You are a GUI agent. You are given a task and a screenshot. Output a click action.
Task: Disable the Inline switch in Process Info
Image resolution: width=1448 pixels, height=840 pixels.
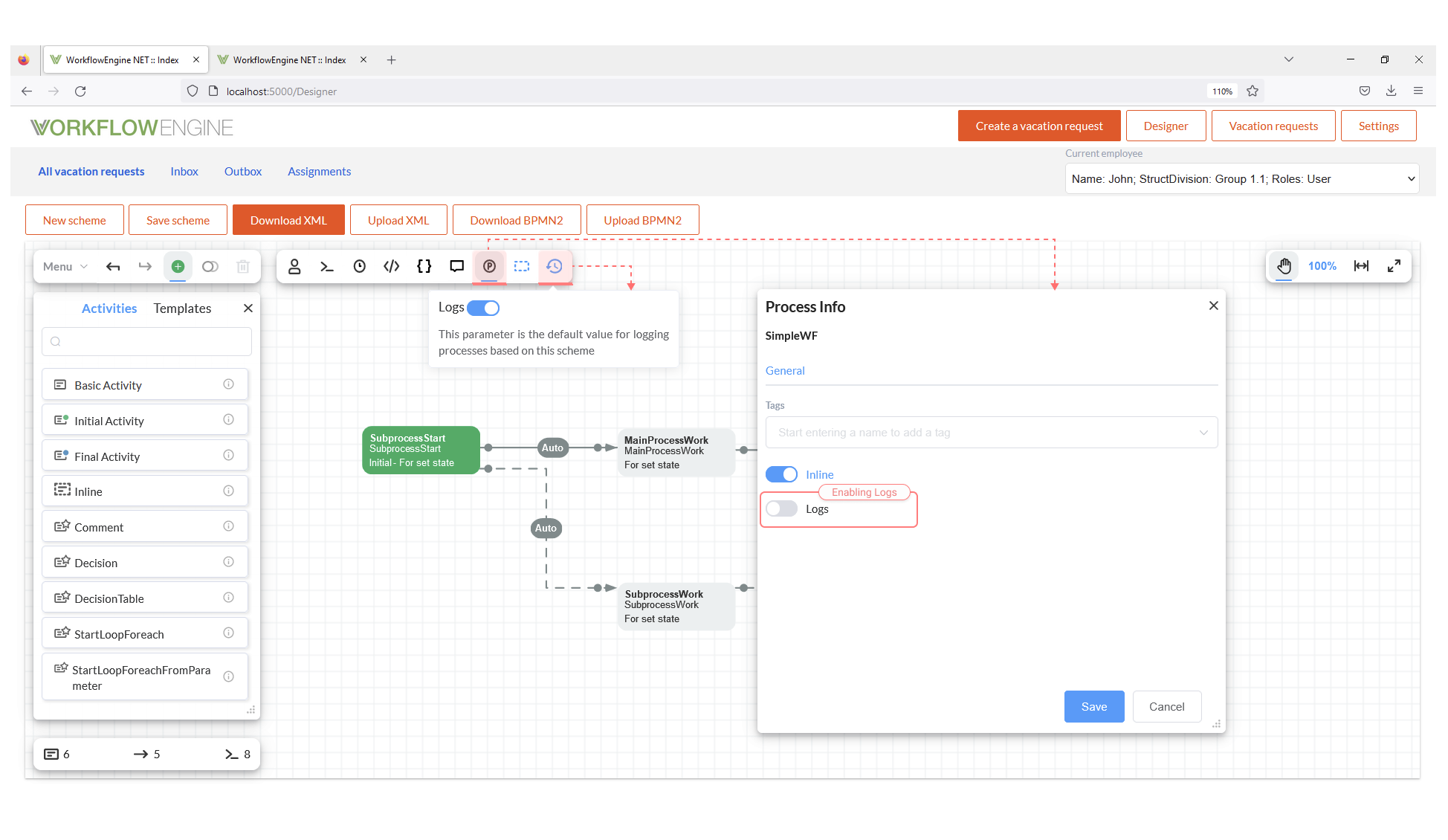tap(781, 474)
